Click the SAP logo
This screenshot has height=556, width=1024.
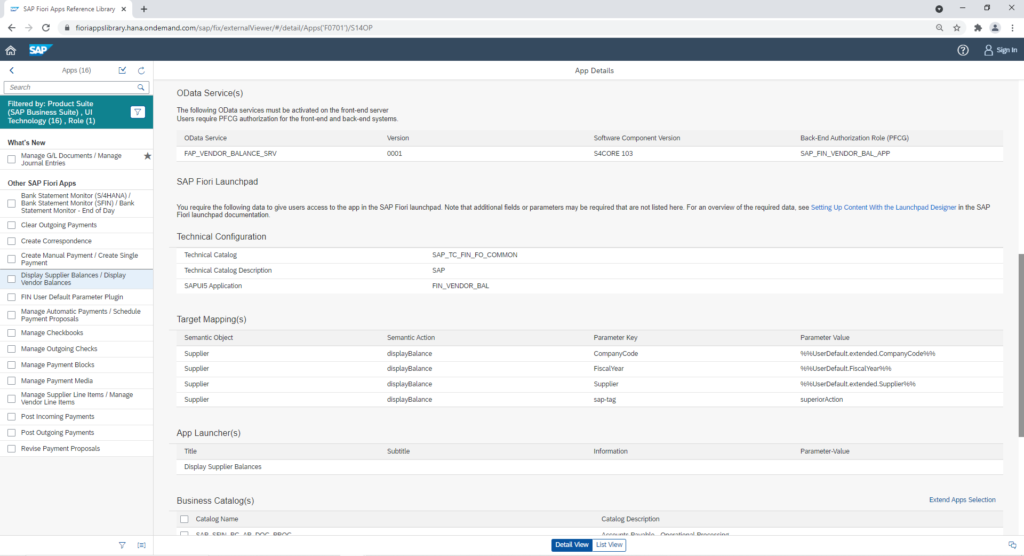tap(40, 50)
